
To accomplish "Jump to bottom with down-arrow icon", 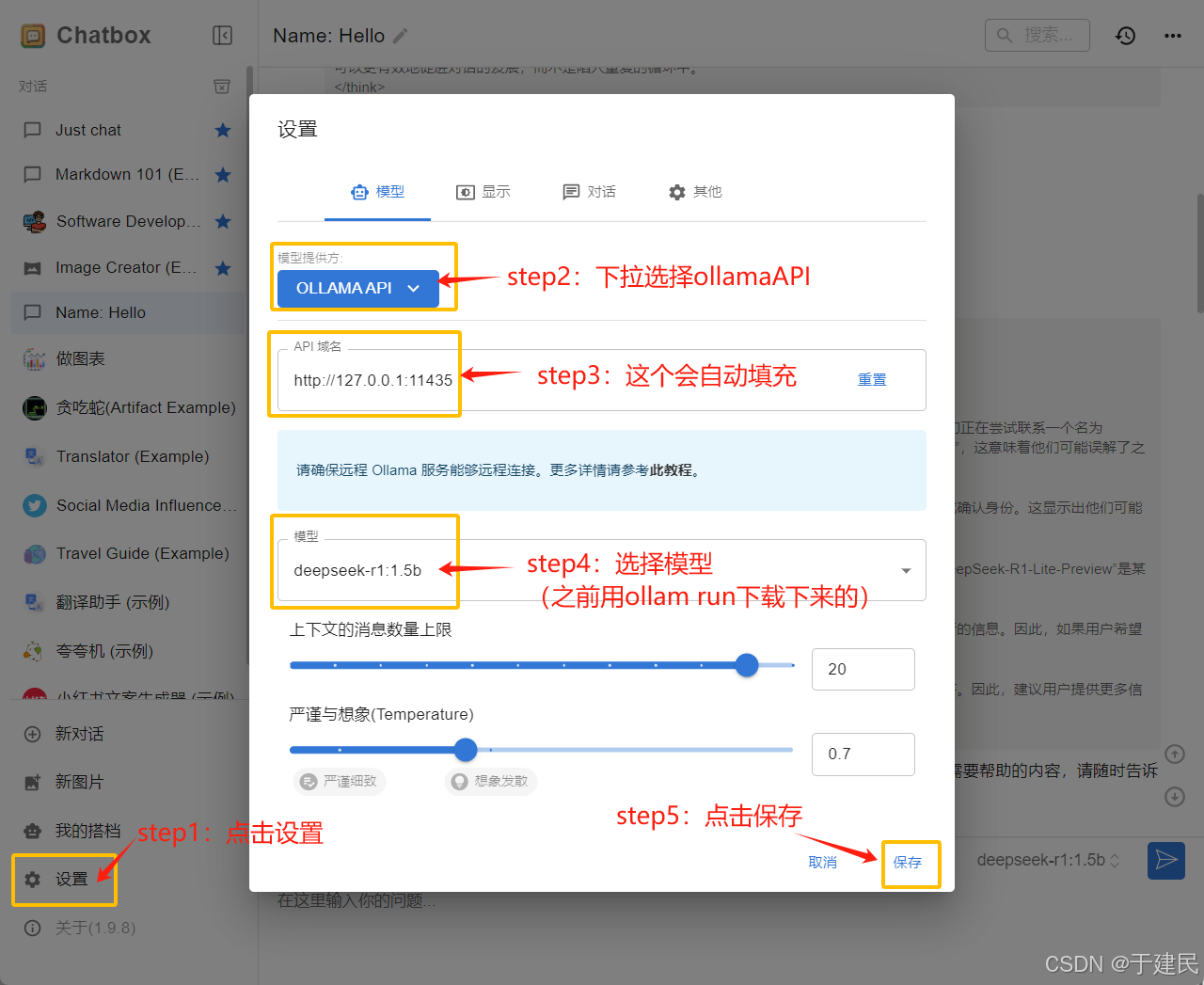I will (1175, 797).
